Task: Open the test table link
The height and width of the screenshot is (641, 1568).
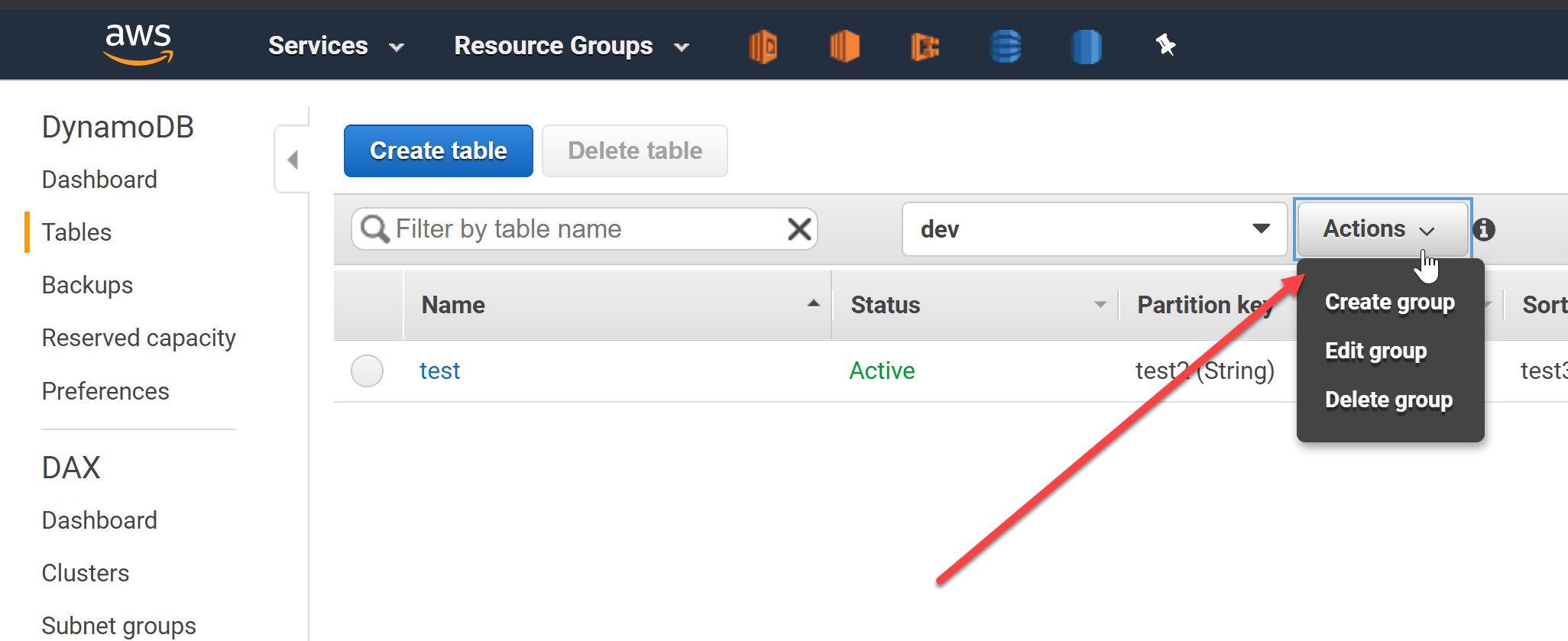Action: (x=439, y=371)
